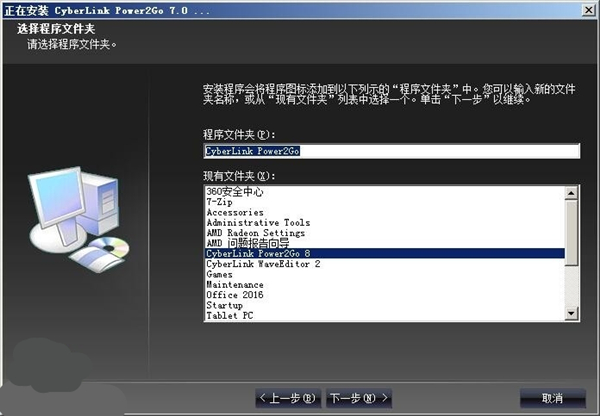Pick Games folder in list
The width and height of the screenshot is (600, 416).
pos(385,274)
